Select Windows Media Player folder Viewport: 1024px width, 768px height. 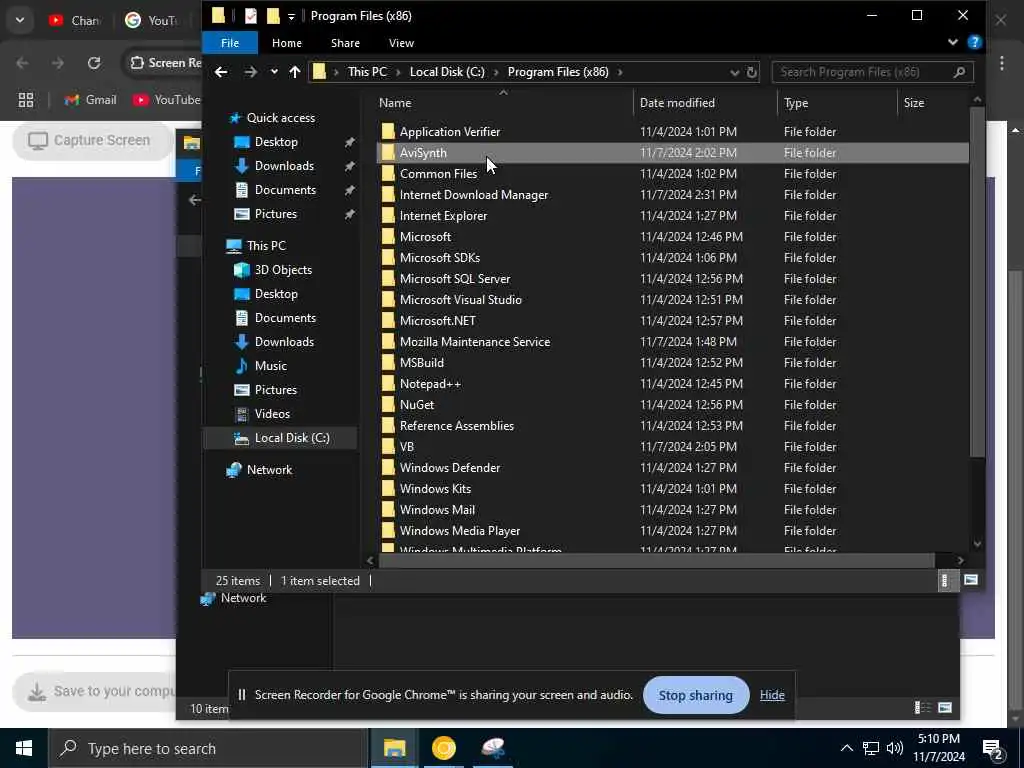click(460, 531)
